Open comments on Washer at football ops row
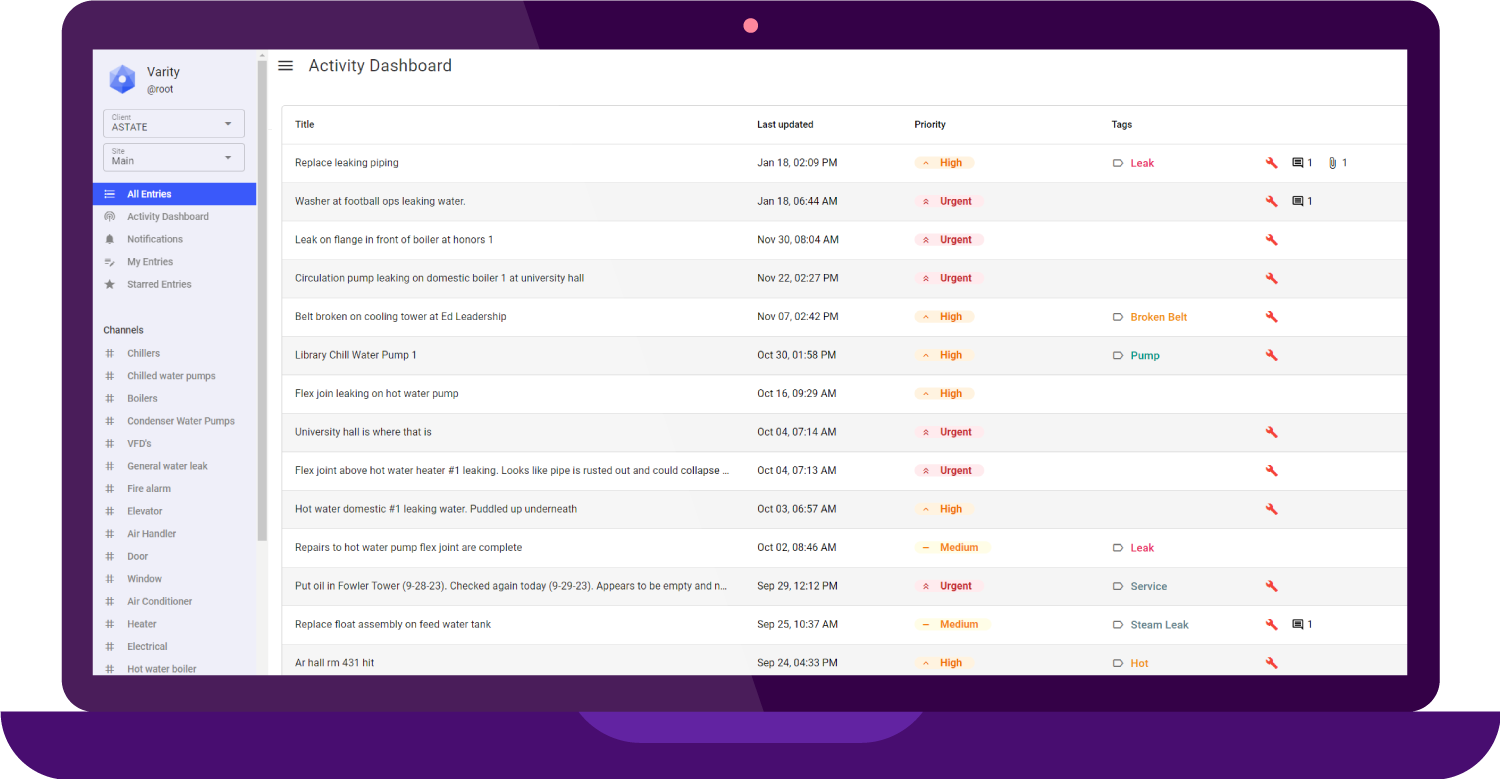The height and width of the screenshot is (779, 1500). click(1298, 201)
